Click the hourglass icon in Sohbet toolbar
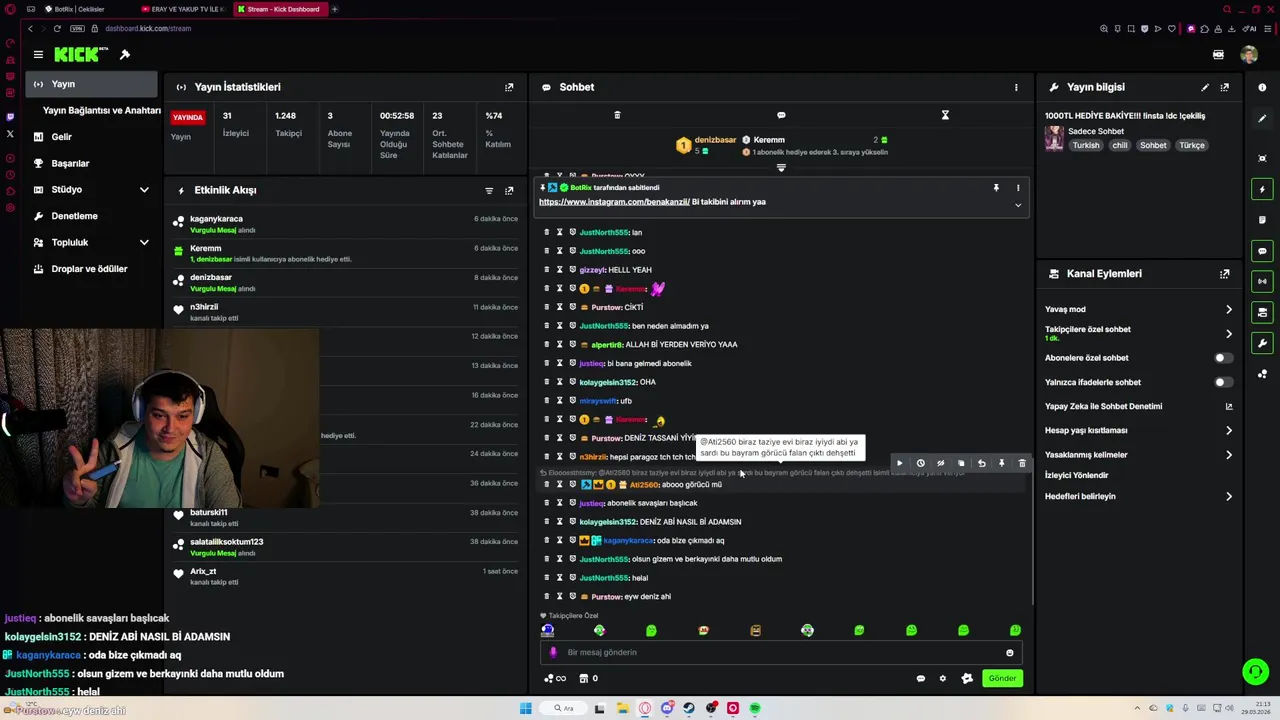The image size is (1280, 720). [945, 115]
